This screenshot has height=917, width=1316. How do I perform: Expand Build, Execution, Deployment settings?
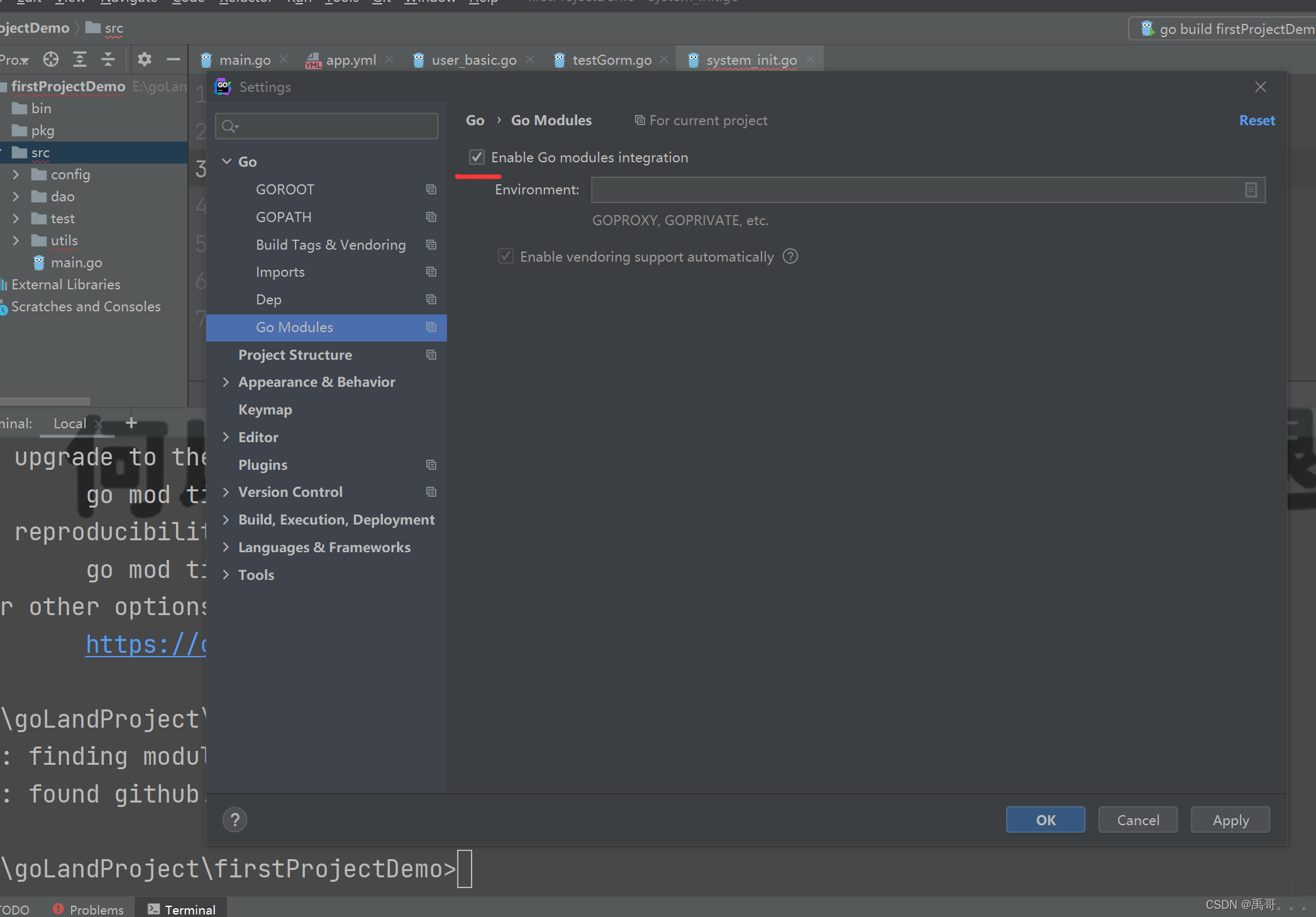[x=226, y=520]
